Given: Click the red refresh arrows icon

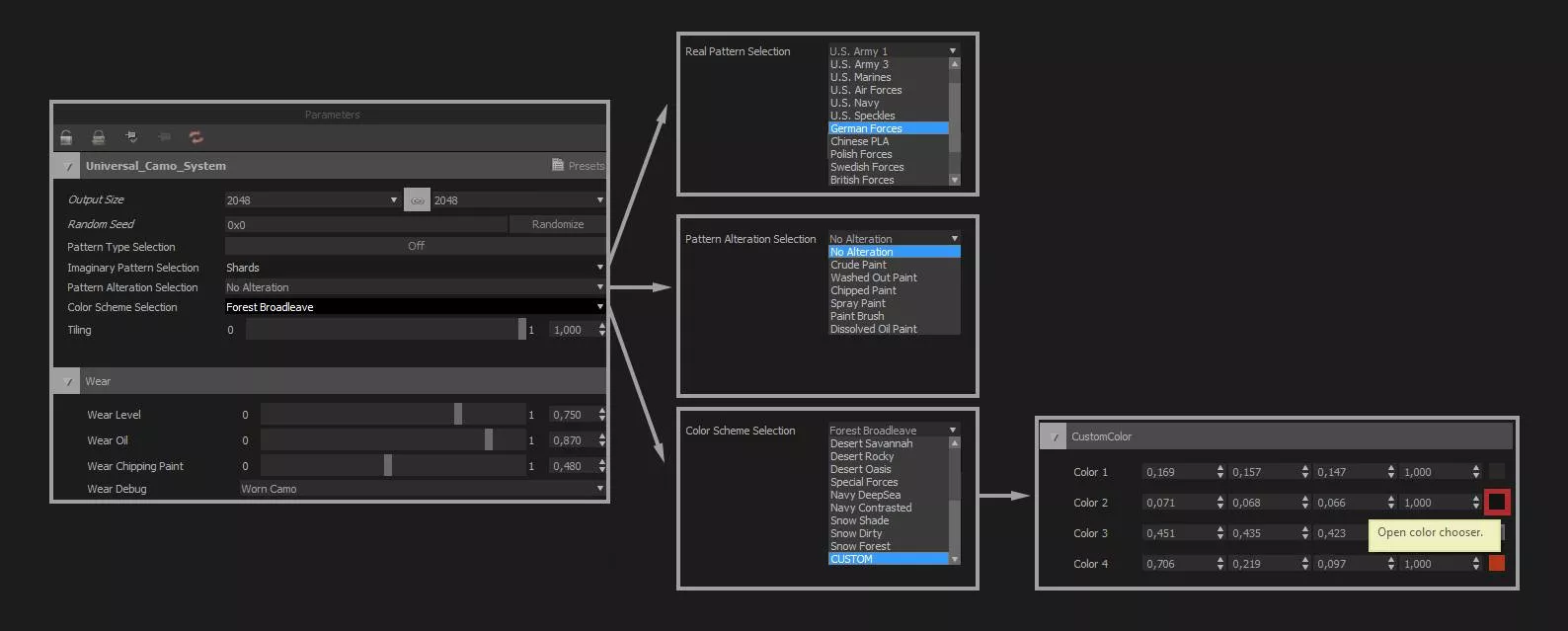Looking at the screenshot, I should [196, 137].
